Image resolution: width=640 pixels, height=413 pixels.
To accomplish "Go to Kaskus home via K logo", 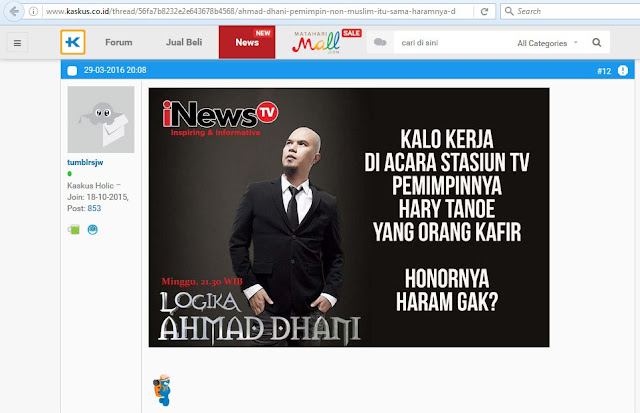I will click(x=73, y=42).
